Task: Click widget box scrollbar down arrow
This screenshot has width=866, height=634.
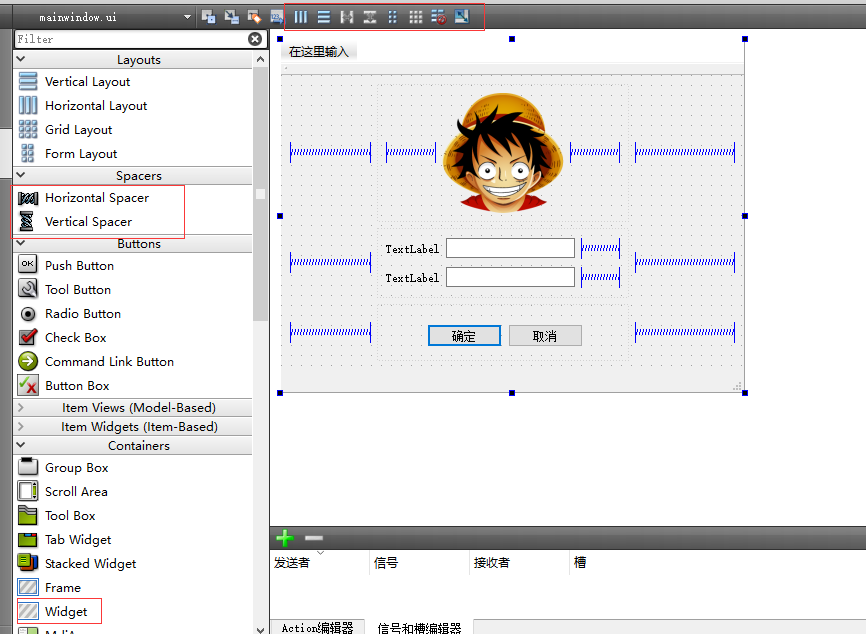Action: [260, 629]
